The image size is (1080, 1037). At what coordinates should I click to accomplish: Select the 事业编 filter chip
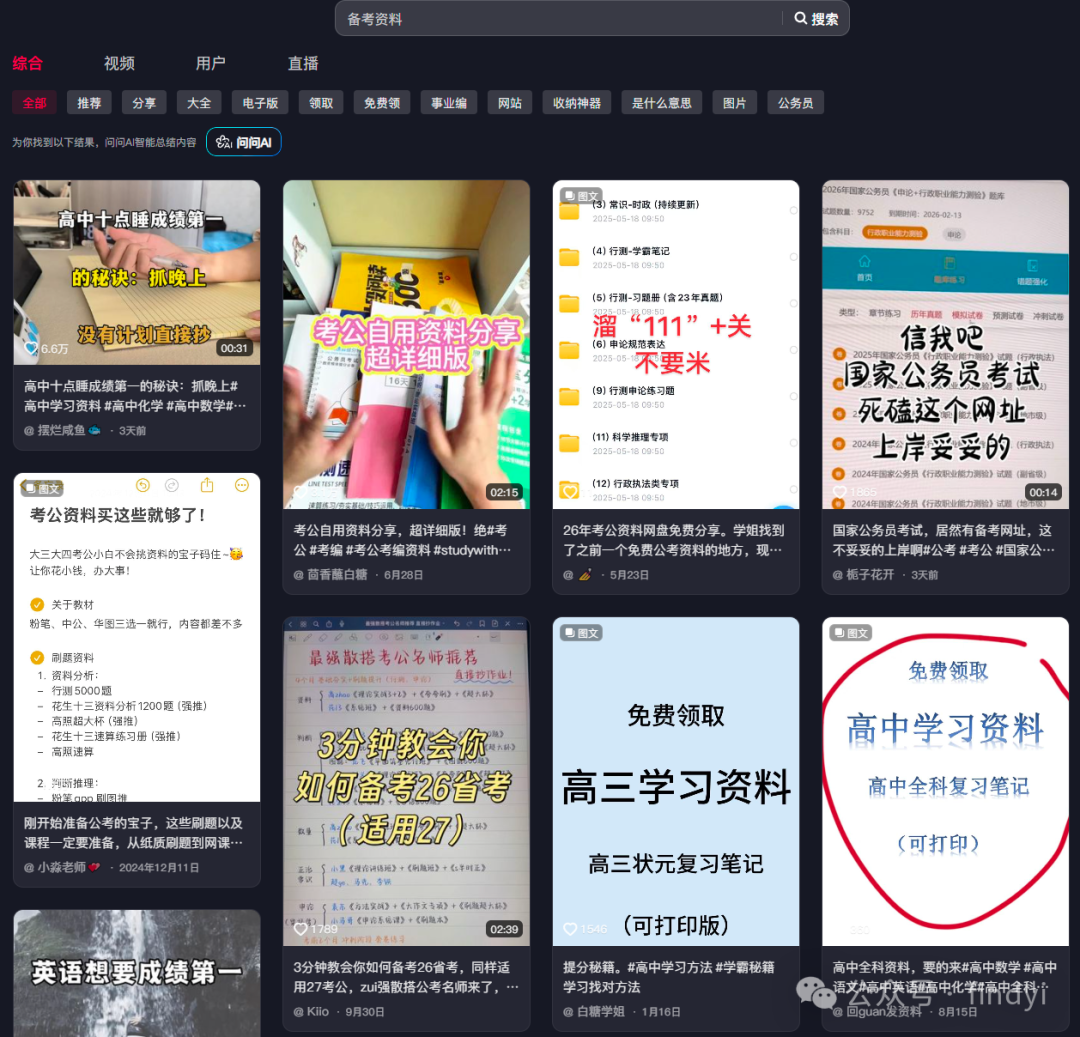point(449,103)
